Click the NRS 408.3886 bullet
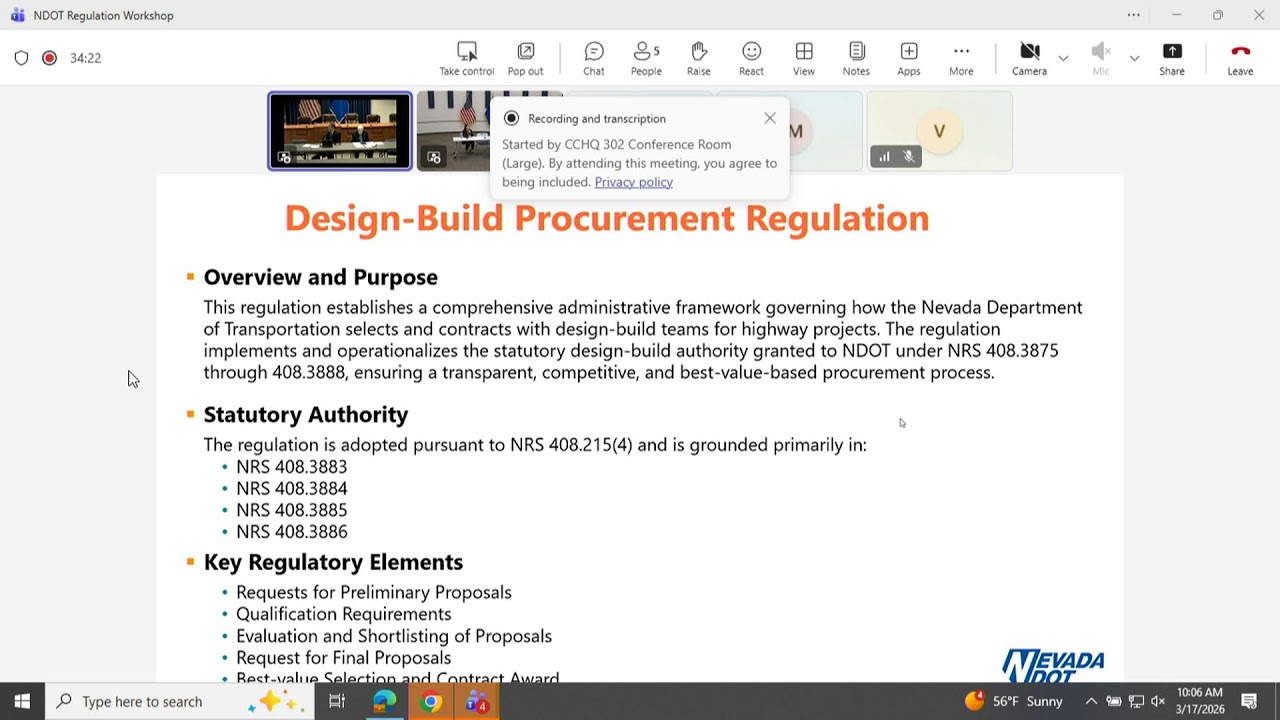The image size is (1280, 720). pos(291,532)
